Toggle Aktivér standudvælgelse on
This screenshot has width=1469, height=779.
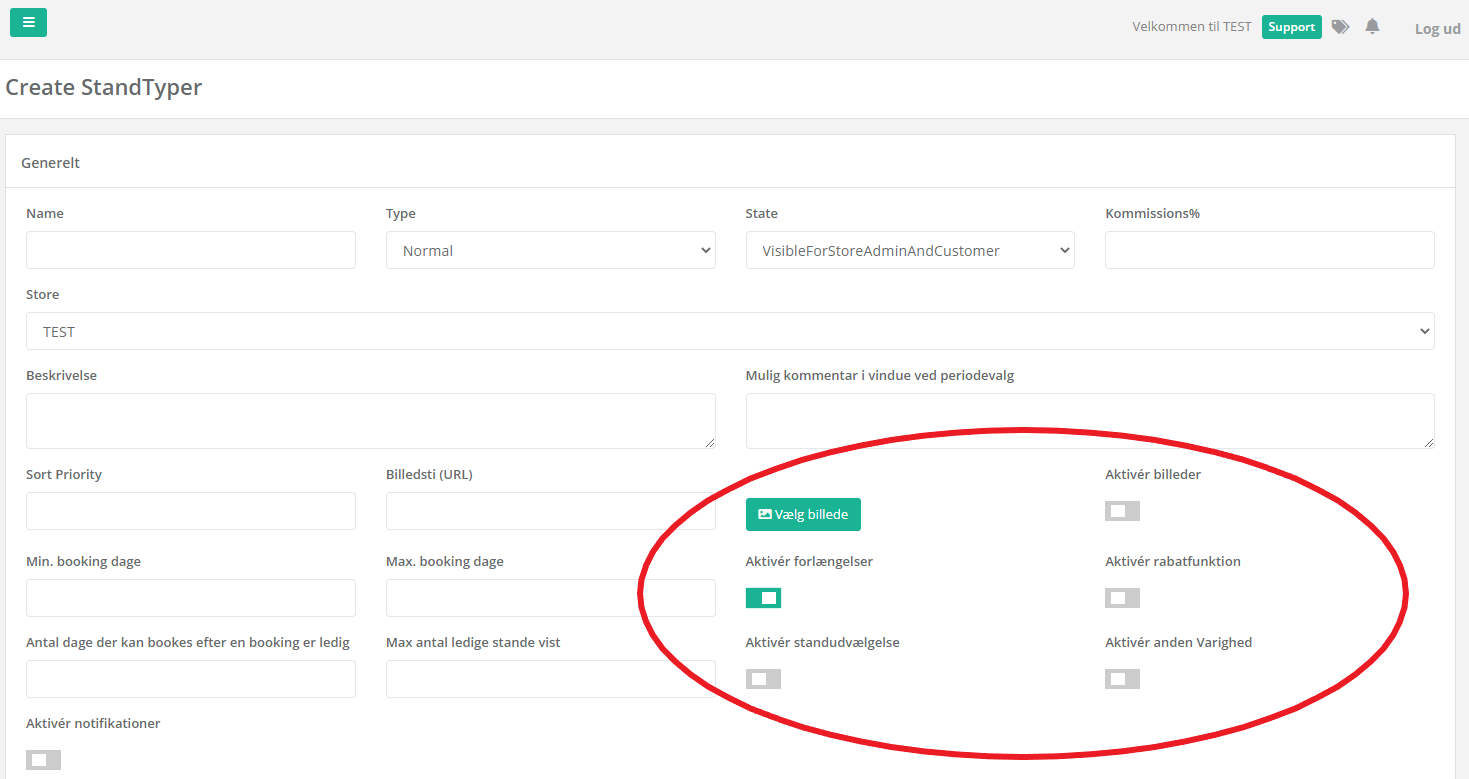(763, 679)
